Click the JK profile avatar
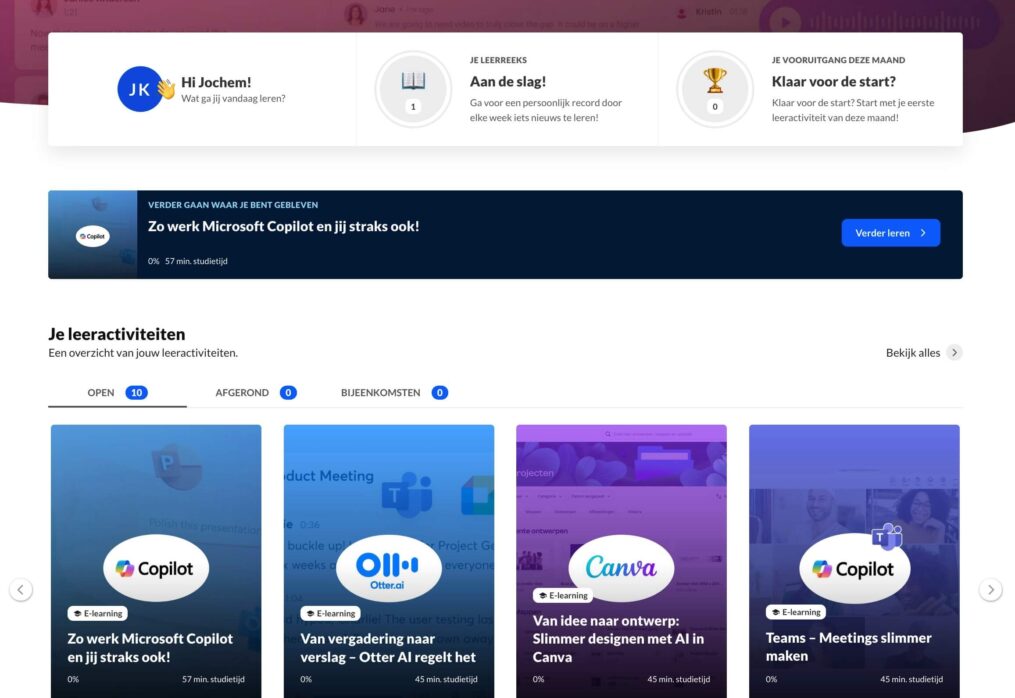Image resolution: width=1015 pixels, height=698 pixels. coord(140,89)
